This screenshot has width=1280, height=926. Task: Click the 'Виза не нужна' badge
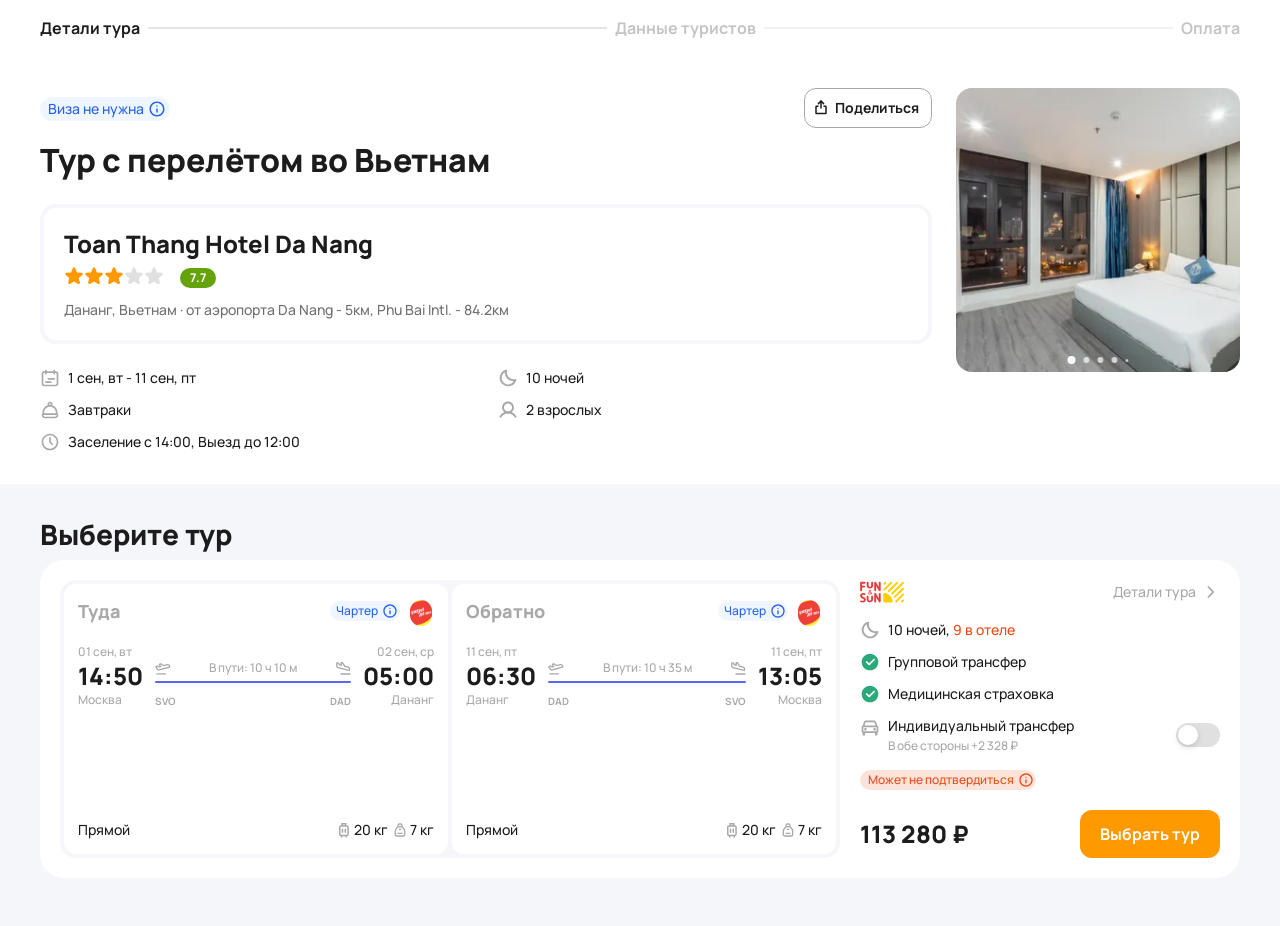[105, 109]
